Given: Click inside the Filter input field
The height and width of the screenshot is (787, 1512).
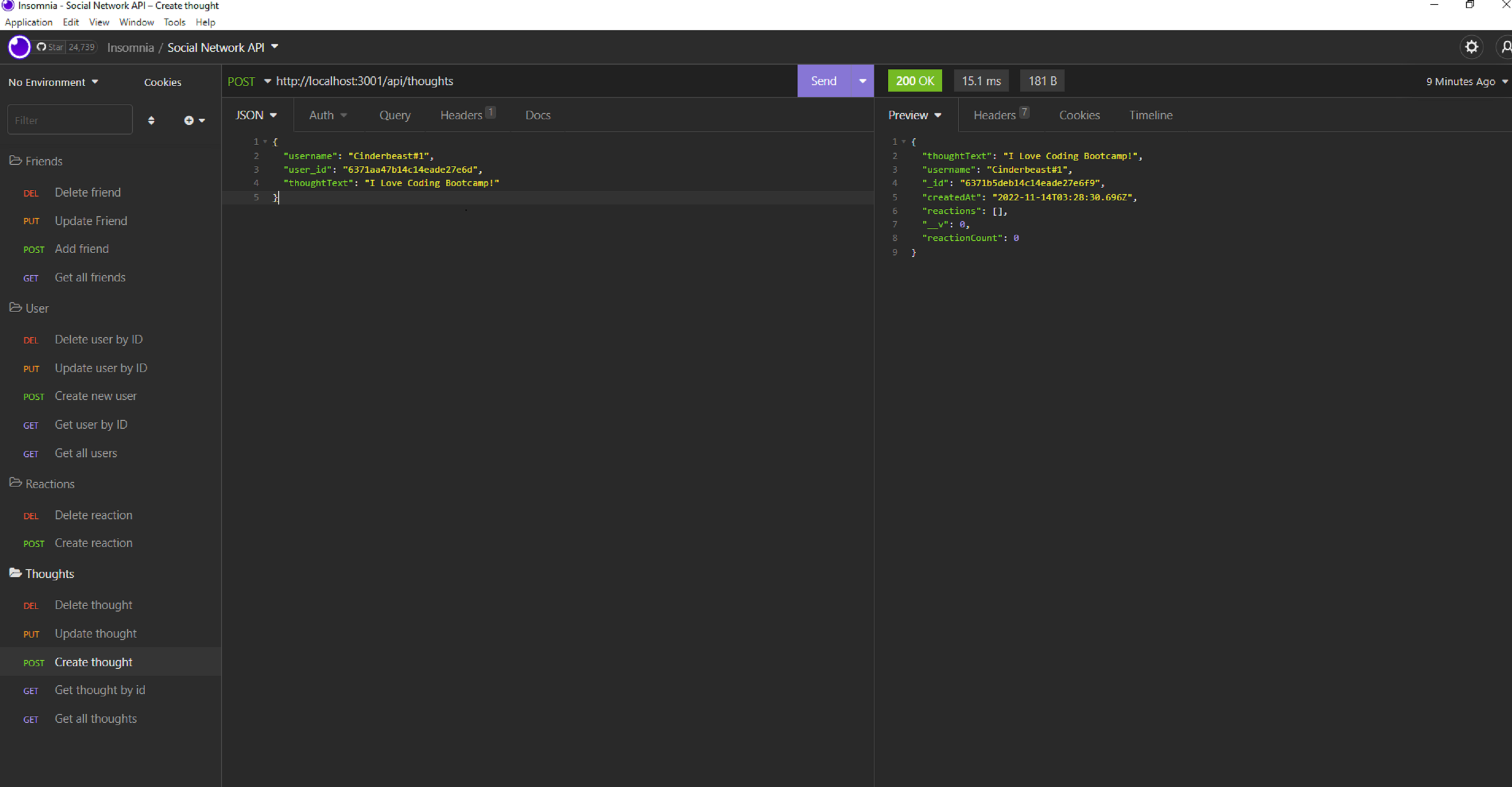Looking at the screenshot, I should point(70,119).
